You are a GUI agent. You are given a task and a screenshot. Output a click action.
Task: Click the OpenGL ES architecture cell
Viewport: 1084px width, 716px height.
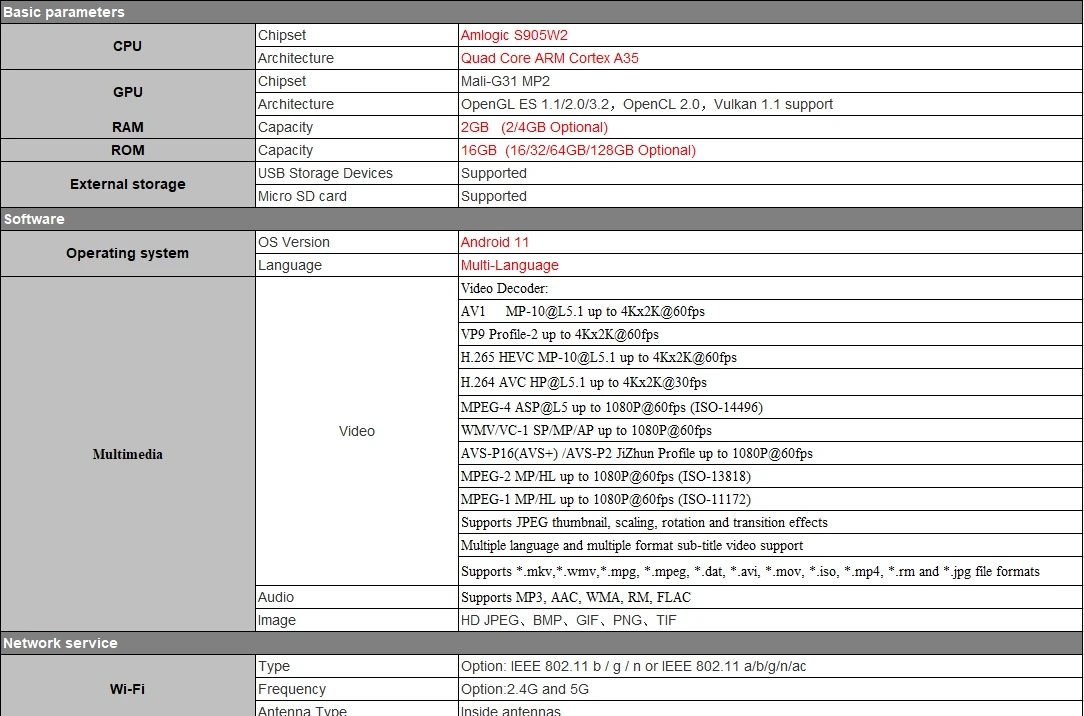(646, 104)
